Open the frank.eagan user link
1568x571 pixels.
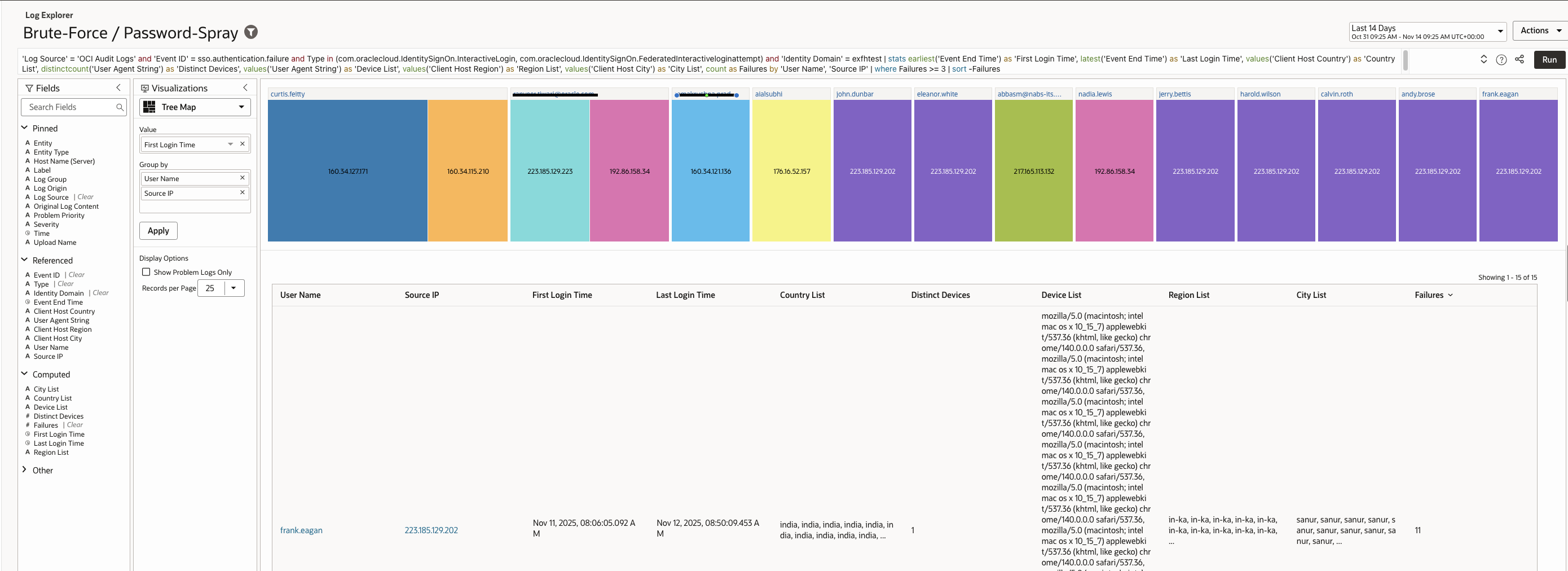coord(301,530)
